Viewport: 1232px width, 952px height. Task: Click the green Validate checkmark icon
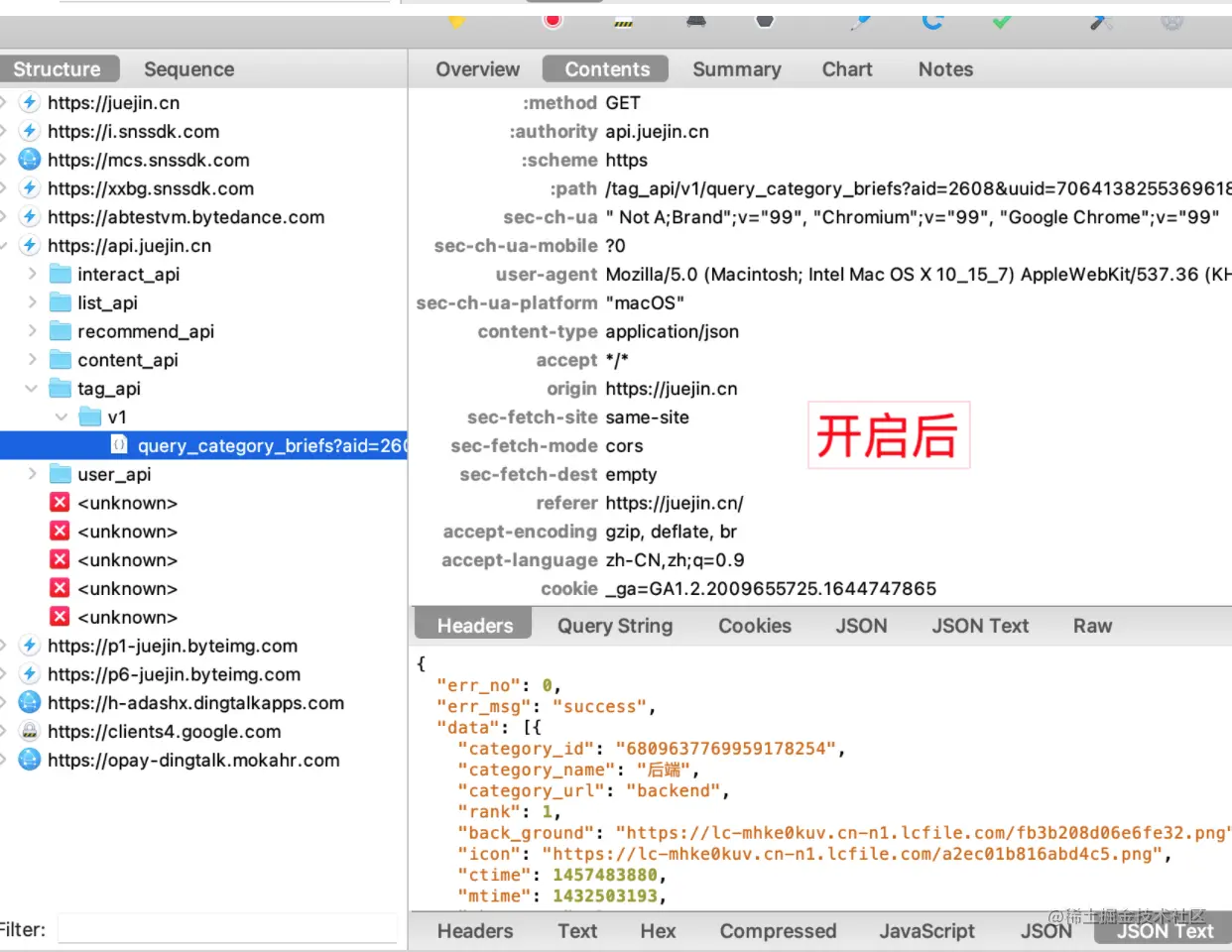tap(1003, 20)
